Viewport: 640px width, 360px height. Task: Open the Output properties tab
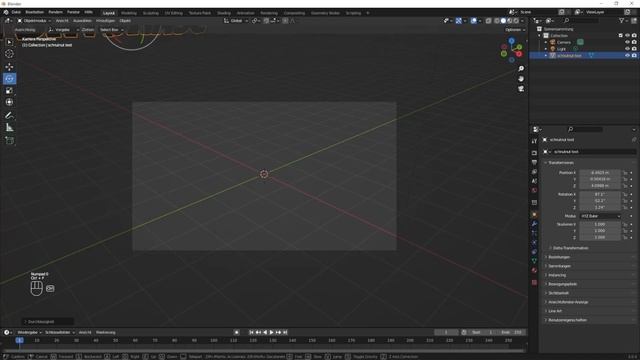pyautogui.click(x=534, y=162)
